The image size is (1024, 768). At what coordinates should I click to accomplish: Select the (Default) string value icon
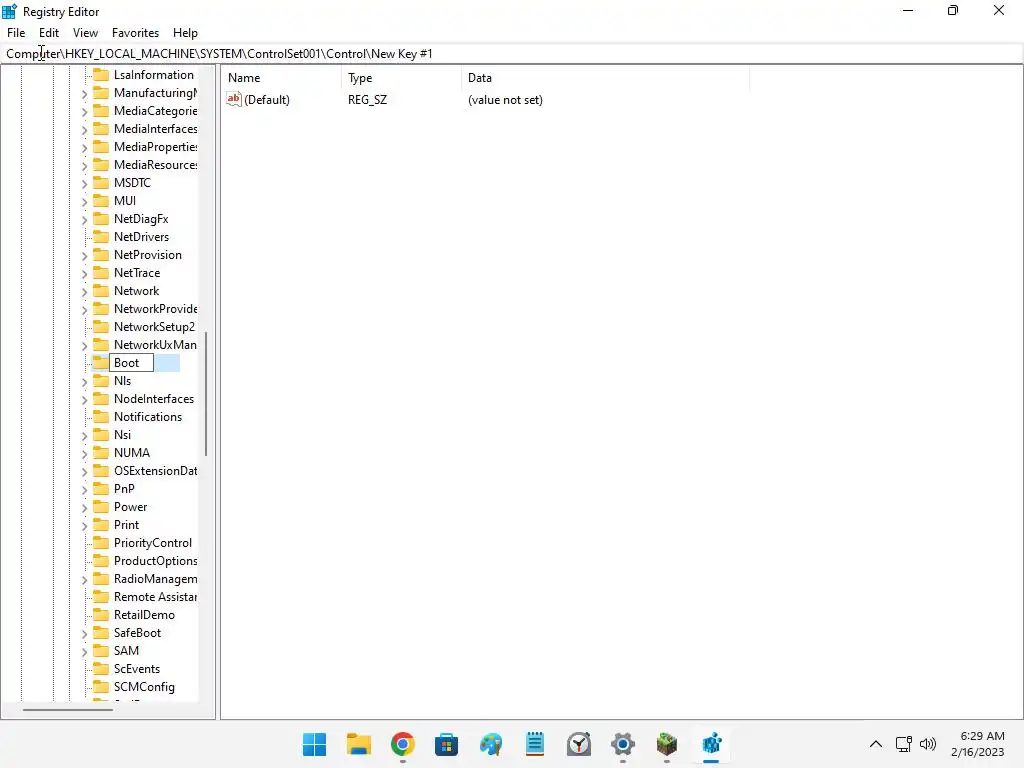tap(234, 99)
